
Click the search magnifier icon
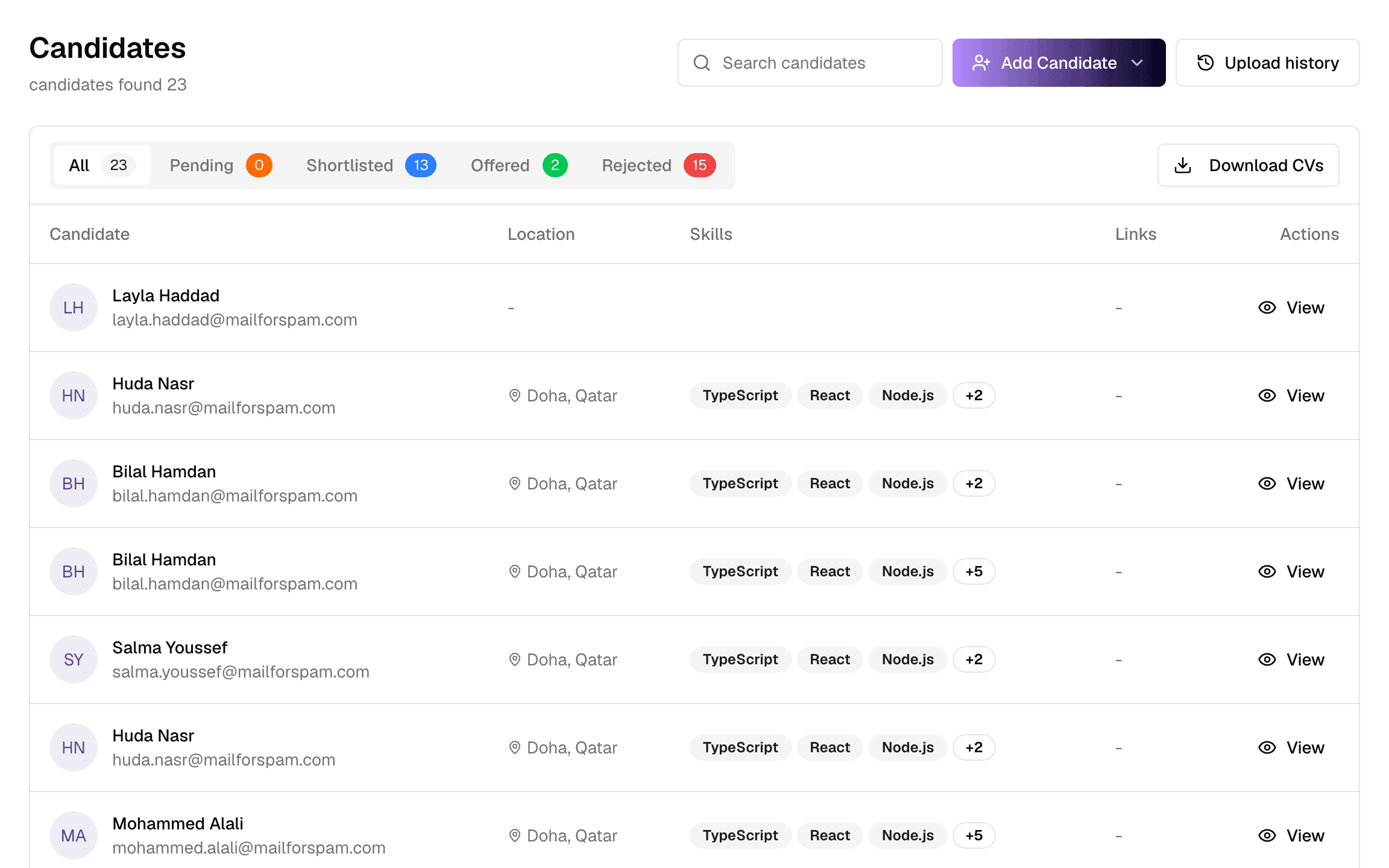click(702, 63)
